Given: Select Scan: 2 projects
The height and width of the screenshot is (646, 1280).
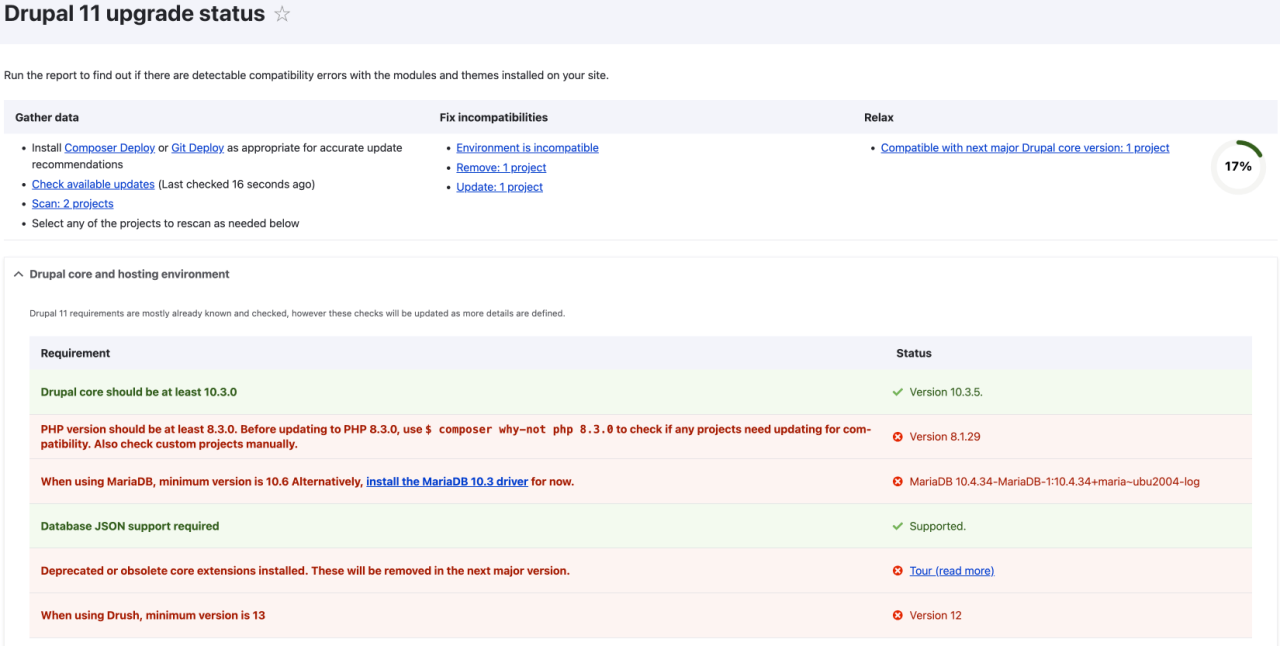Looking at the screenshot, I should pos(72,203).
